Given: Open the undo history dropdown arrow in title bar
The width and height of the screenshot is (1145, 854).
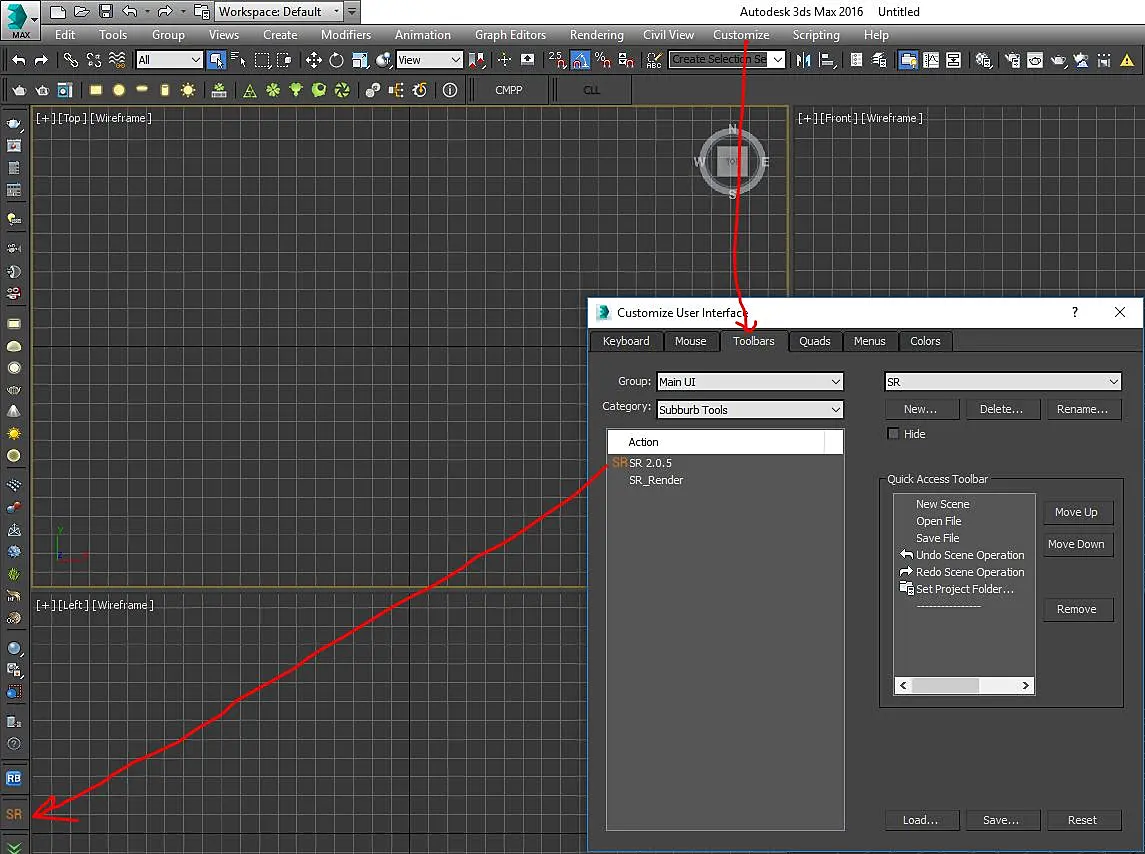Looking at the screenshot, I should tap(147, 12).
